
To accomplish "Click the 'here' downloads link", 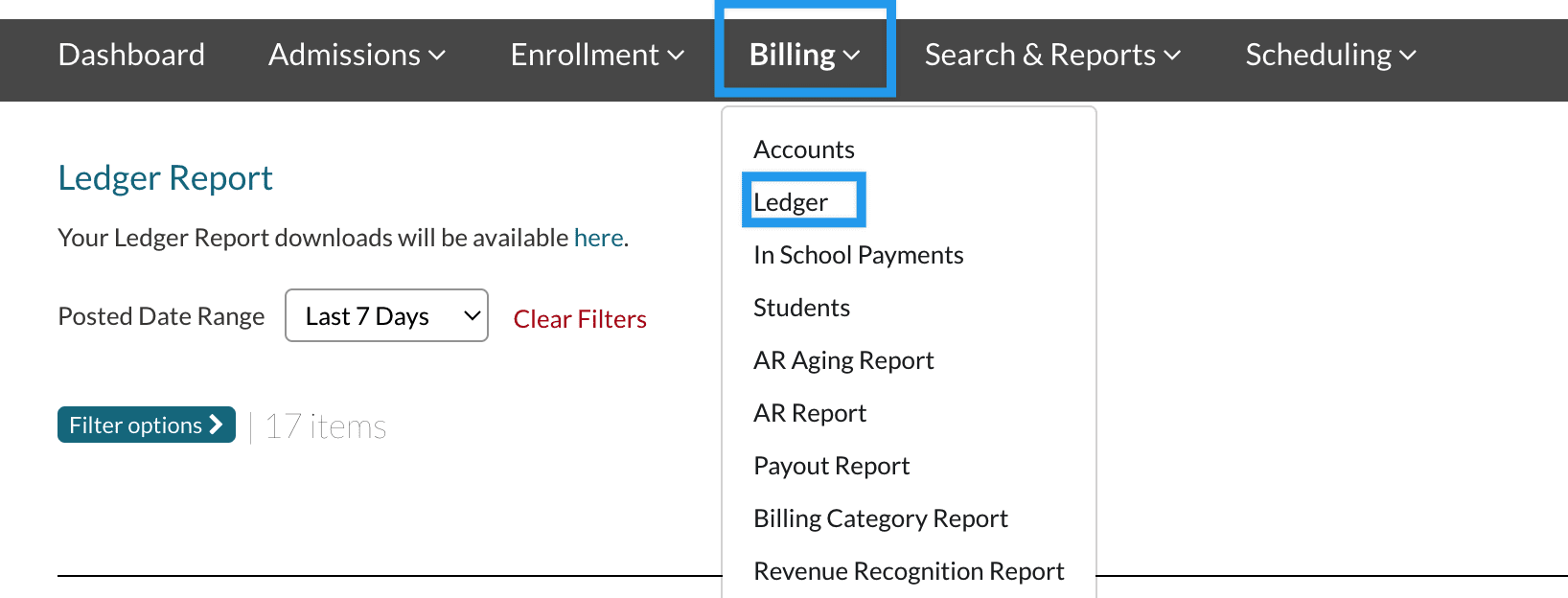I will click(x=598, y=238).
